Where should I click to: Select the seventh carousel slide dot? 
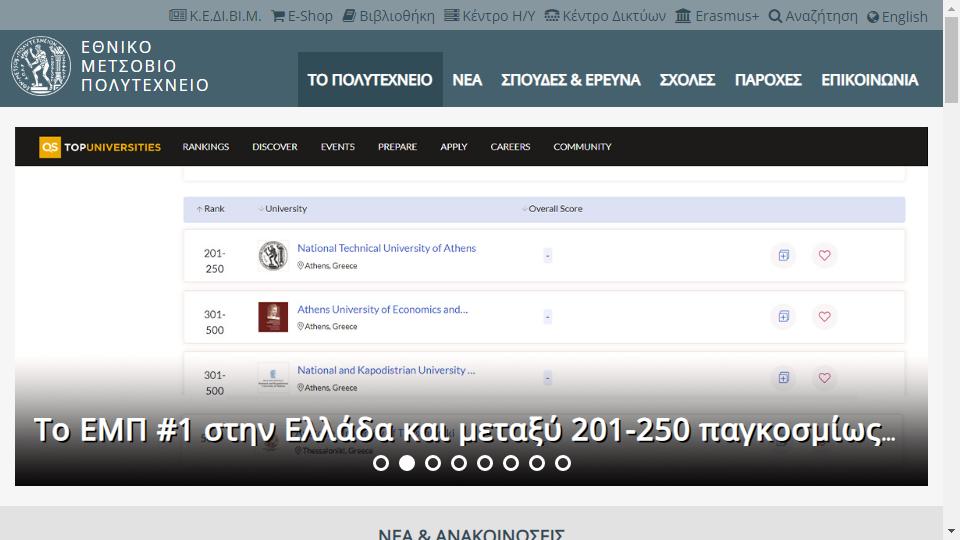pos(537,463)
